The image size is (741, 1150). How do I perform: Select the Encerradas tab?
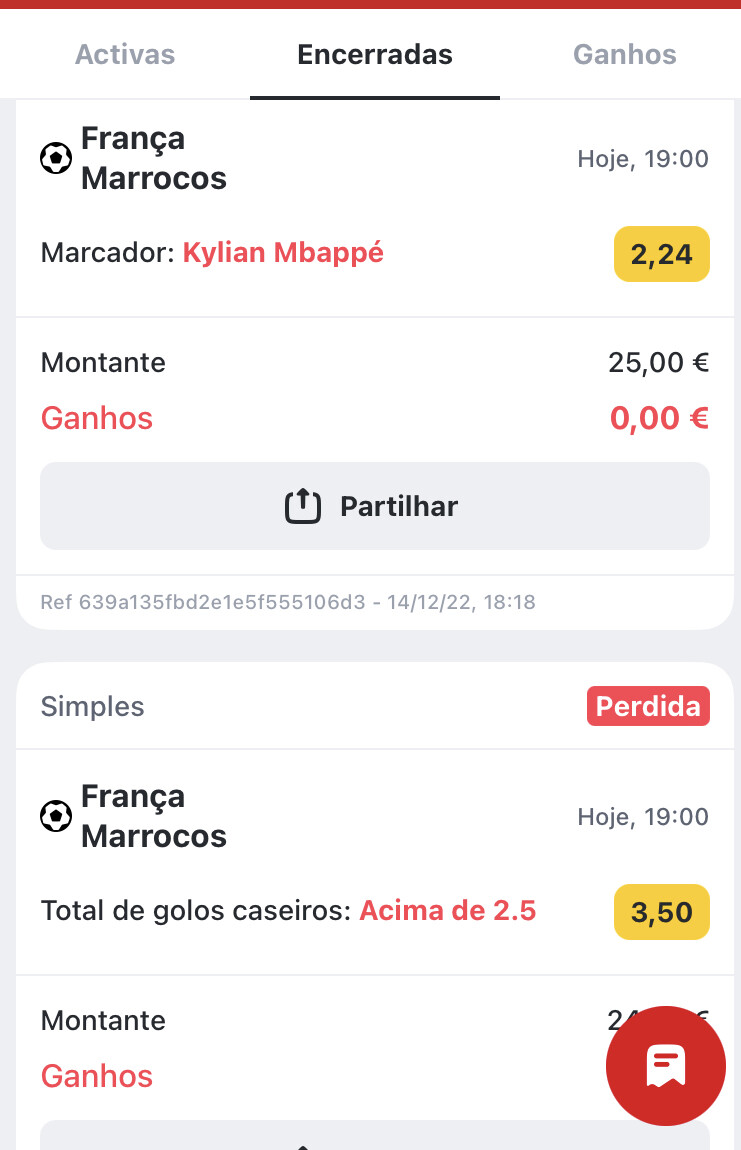coord(375,54)
